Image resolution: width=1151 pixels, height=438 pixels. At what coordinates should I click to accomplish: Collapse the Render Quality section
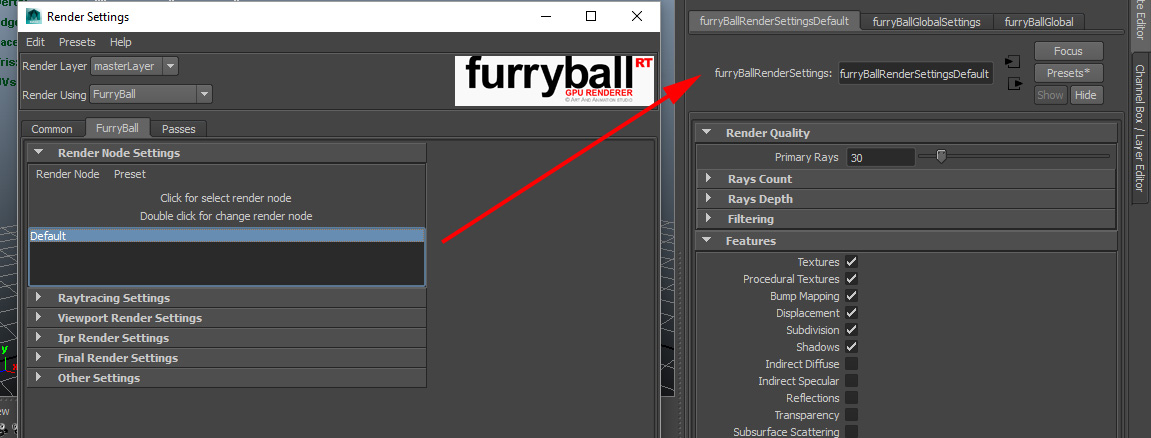906,133
